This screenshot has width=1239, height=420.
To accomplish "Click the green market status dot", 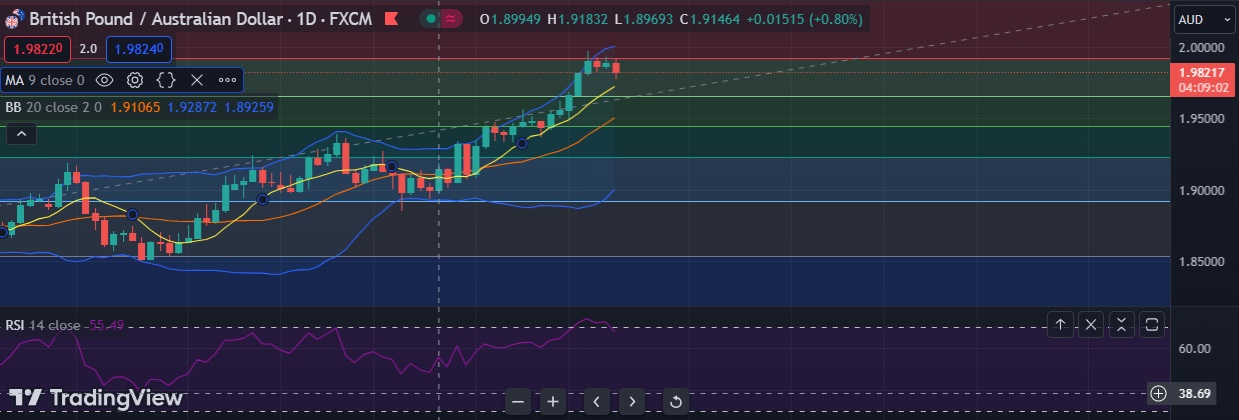I will point(431,19).
